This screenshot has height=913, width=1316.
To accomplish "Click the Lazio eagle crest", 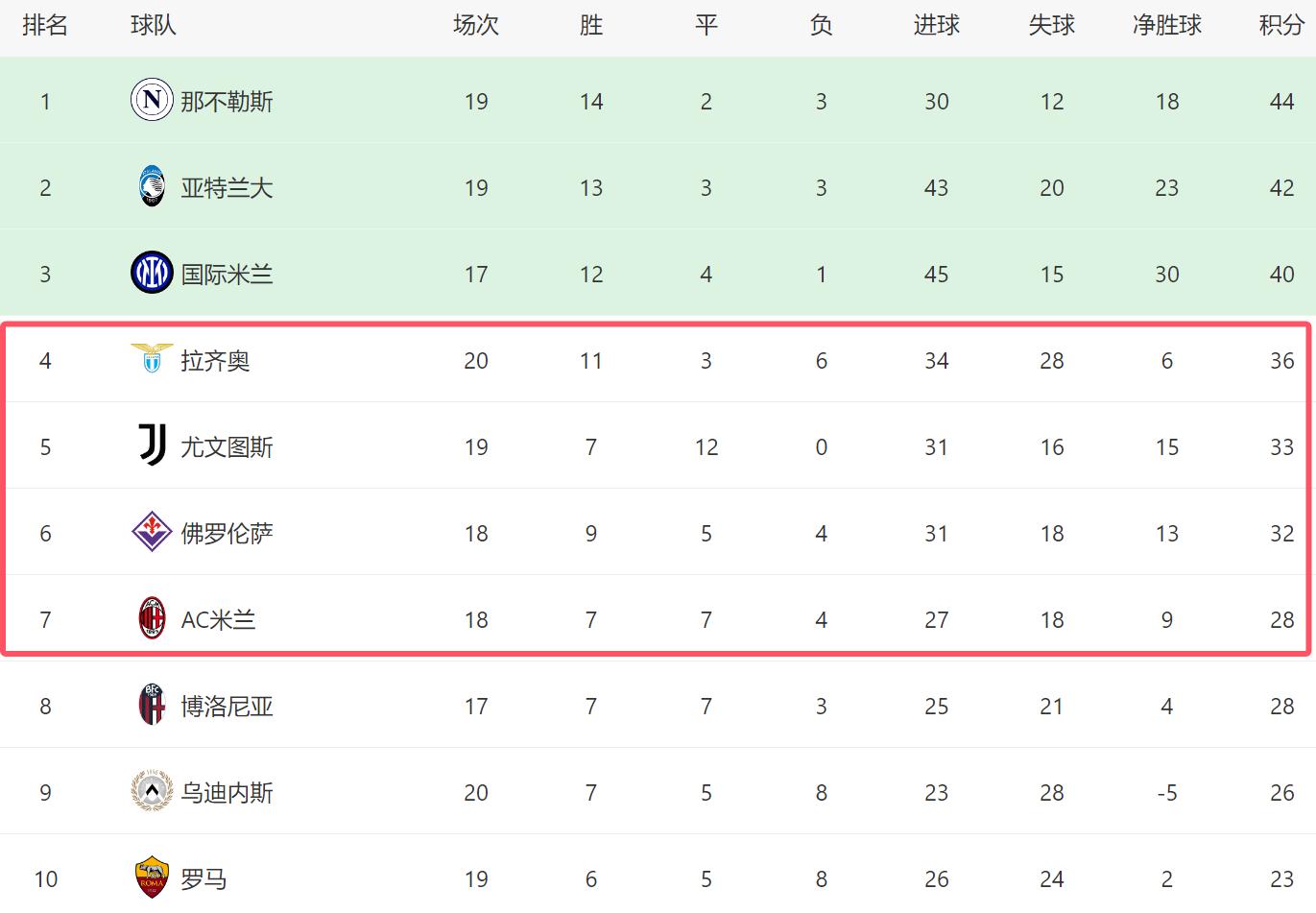I will click(152, 359).
